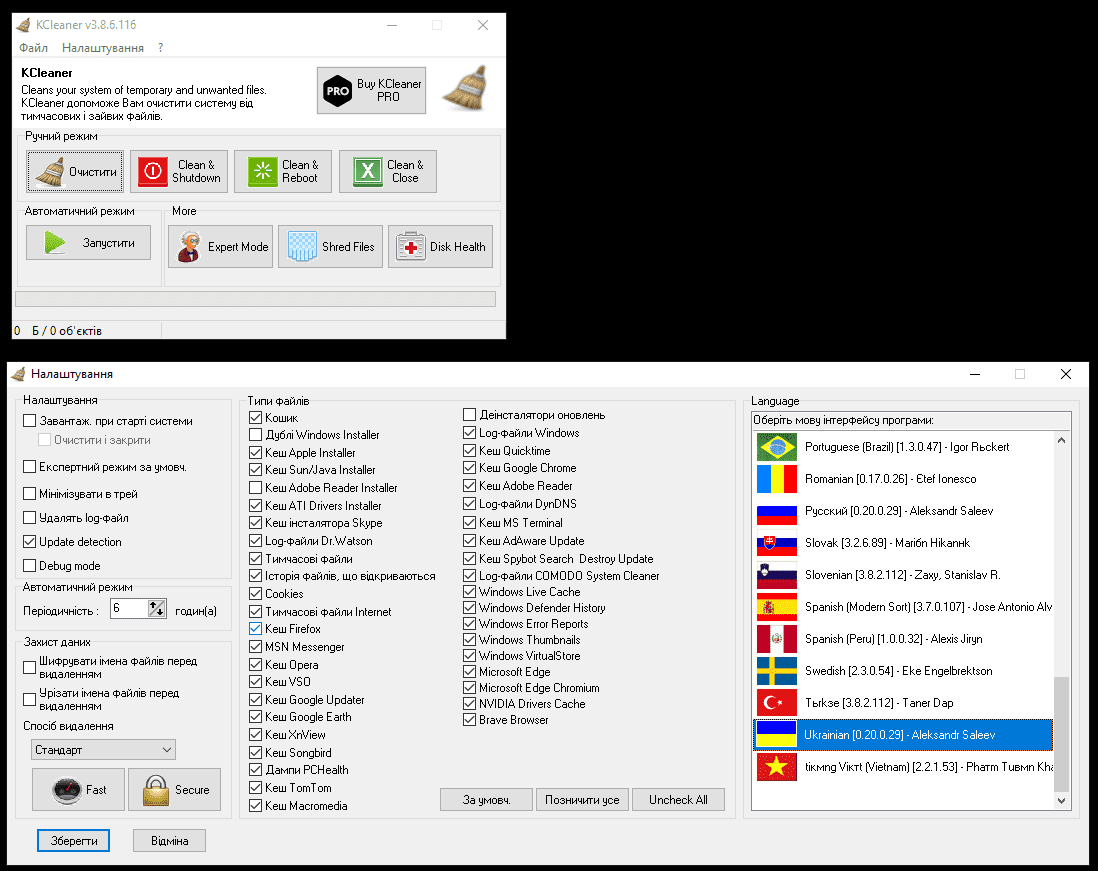The height and width of the screenshot is (871, 1098).
Task: Open Disk Health tool
Action: click(x=440, y=246)
